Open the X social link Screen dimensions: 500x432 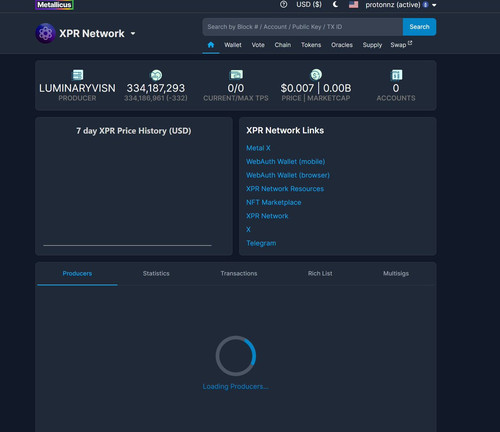tap(248, 230)
